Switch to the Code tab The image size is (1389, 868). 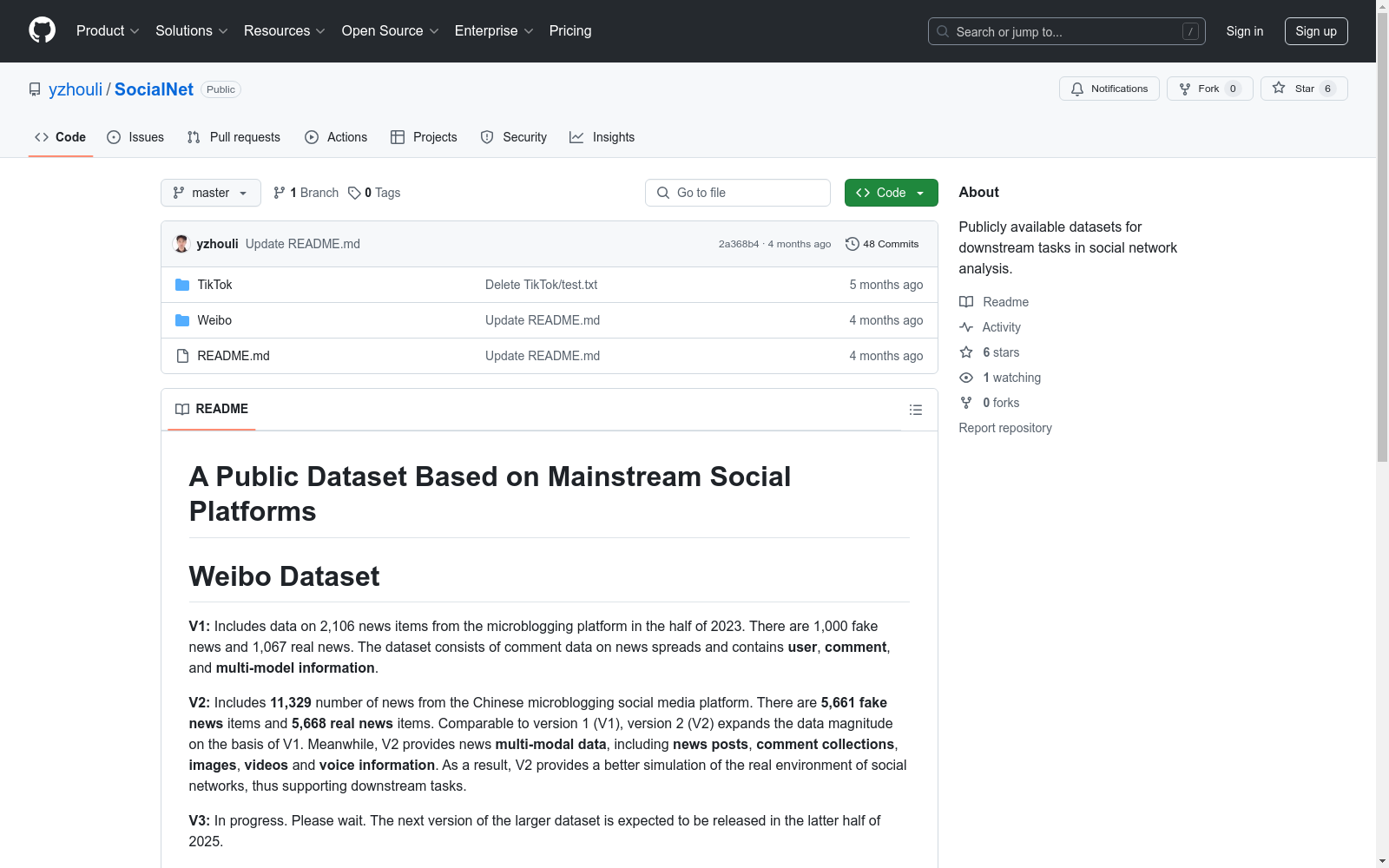click(61, 137)
